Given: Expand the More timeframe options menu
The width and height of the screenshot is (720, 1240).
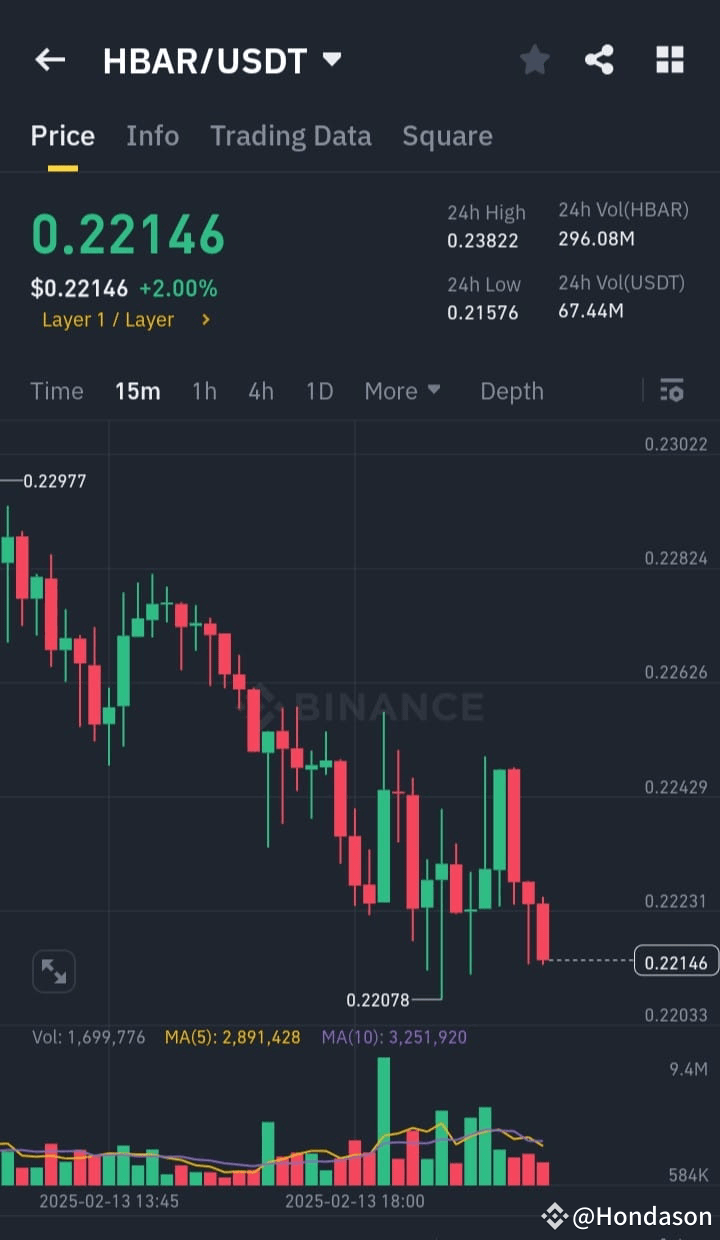Looking at the screenshot, I should (x=403, y=391).
